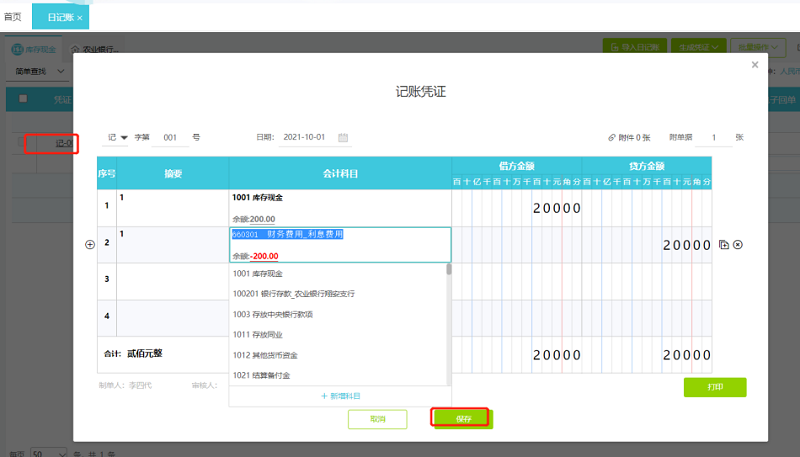Viewport: 800px width, 457px height.
Task: Switch to the 首页 tab
Action: pyautogui.click(x=13, y=17)
